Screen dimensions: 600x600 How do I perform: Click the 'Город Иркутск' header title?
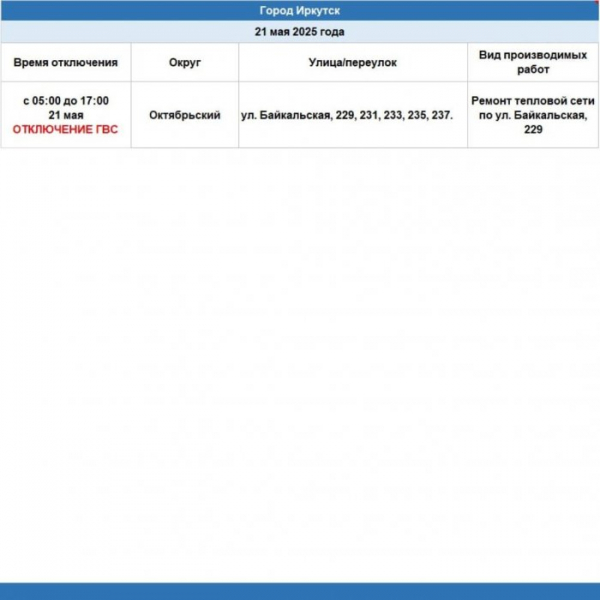pyautogui.click(x=300, y=11)
